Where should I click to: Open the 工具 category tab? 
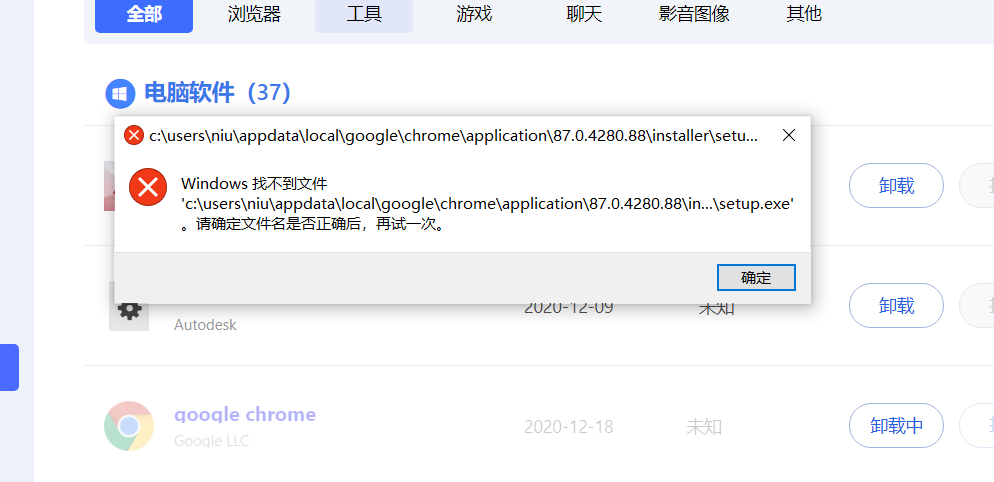click(364, 15)
